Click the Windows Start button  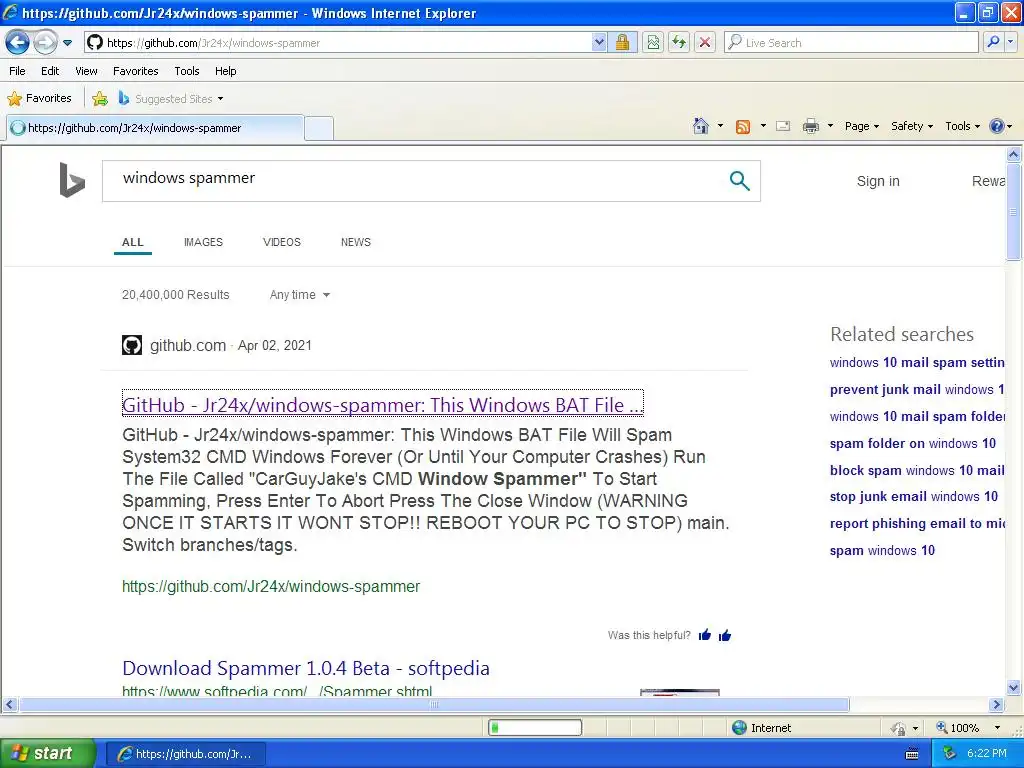47,753
